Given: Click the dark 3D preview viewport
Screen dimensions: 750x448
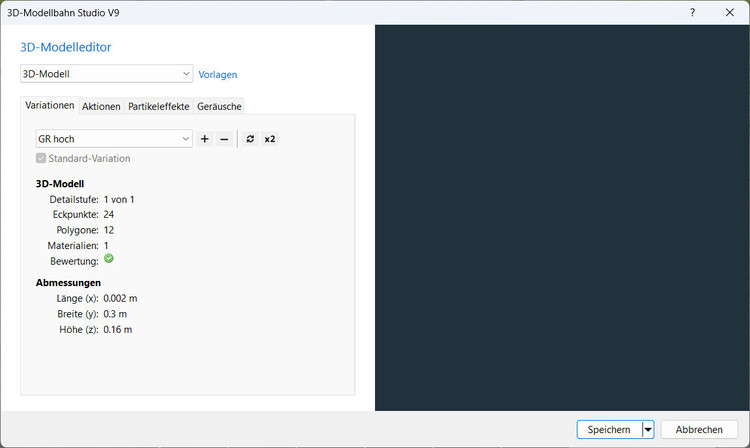Looking at the screenshot, I should tap(562, 218).
